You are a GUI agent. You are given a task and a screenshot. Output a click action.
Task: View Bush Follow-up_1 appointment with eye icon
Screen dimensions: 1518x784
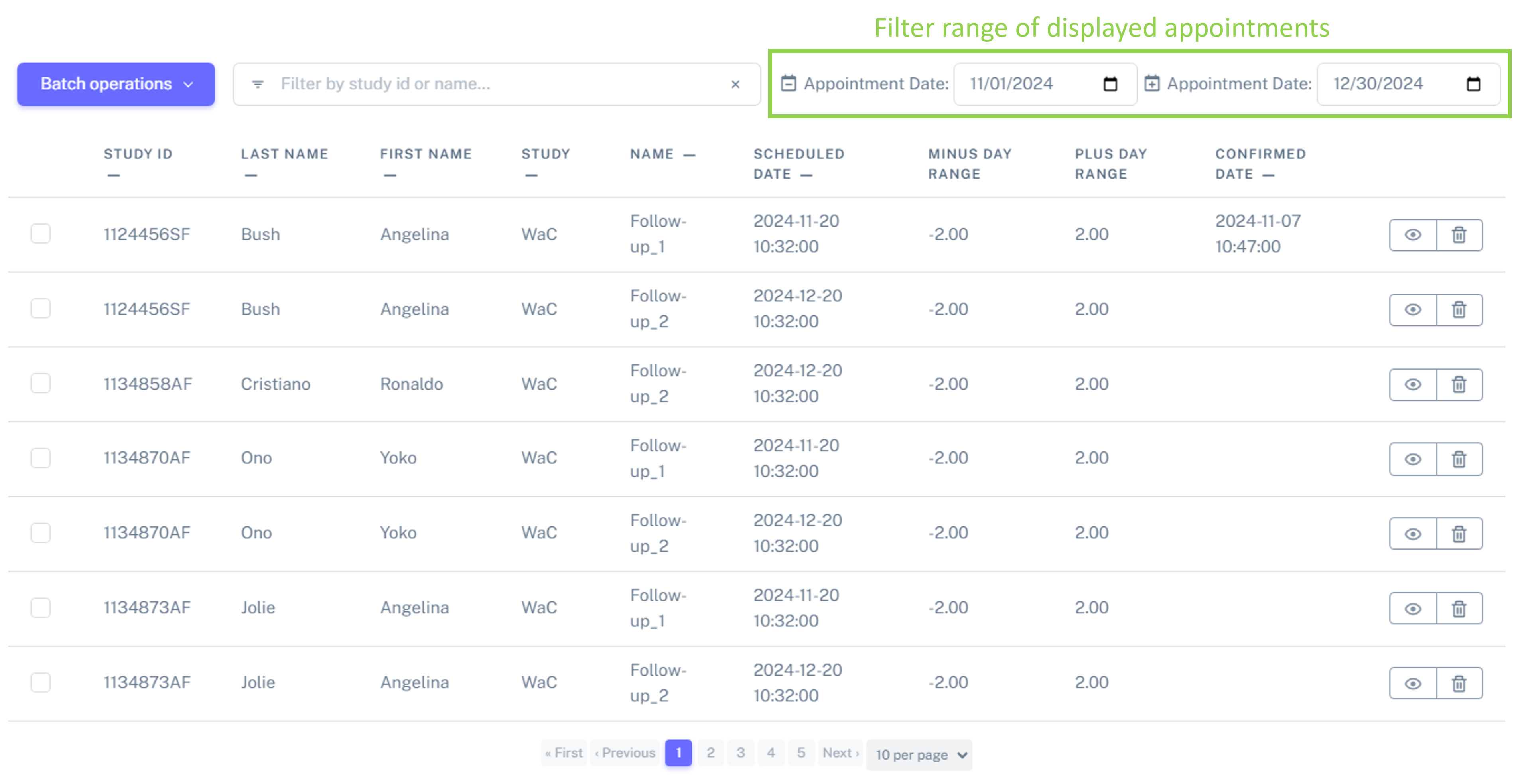point(1413,235)
